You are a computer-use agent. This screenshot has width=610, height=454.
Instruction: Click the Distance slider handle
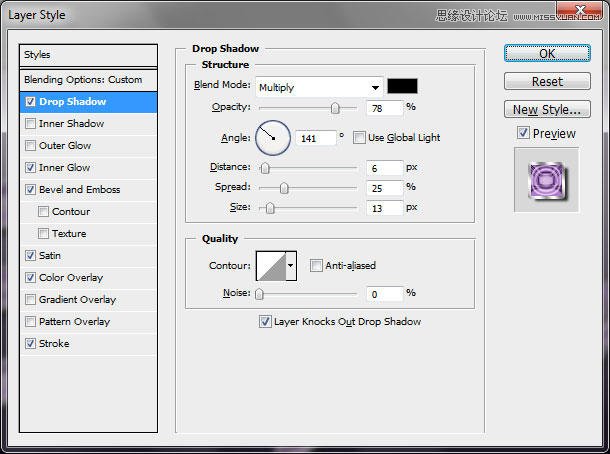[x=265, y=168]
